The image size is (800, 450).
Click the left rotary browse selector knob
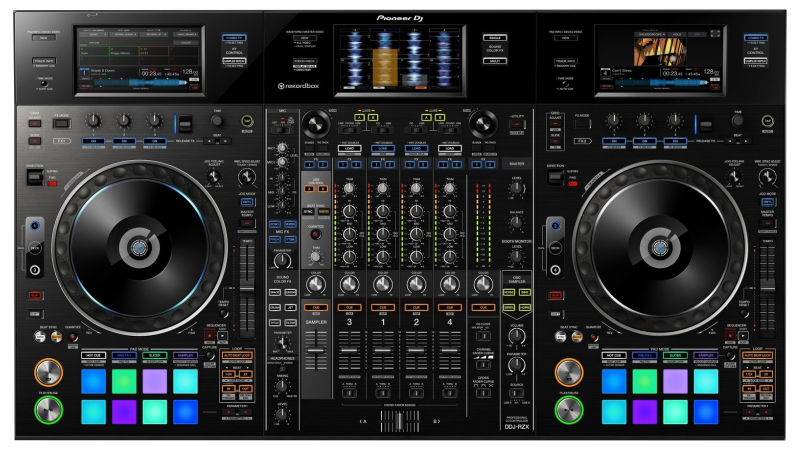(x=316, y=124)
